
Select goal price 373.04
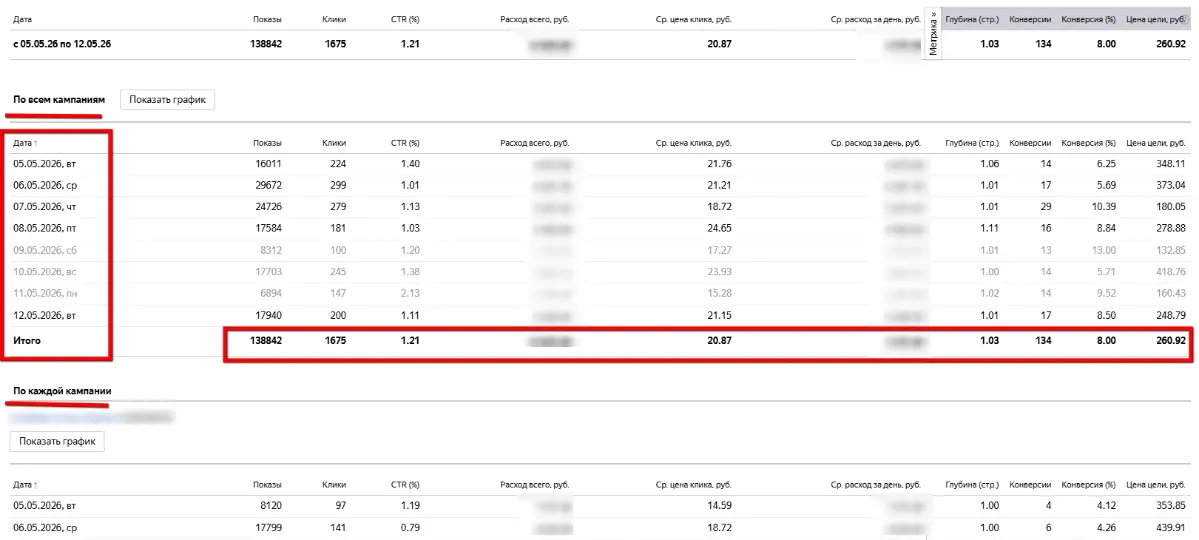tap(1171, 185)
